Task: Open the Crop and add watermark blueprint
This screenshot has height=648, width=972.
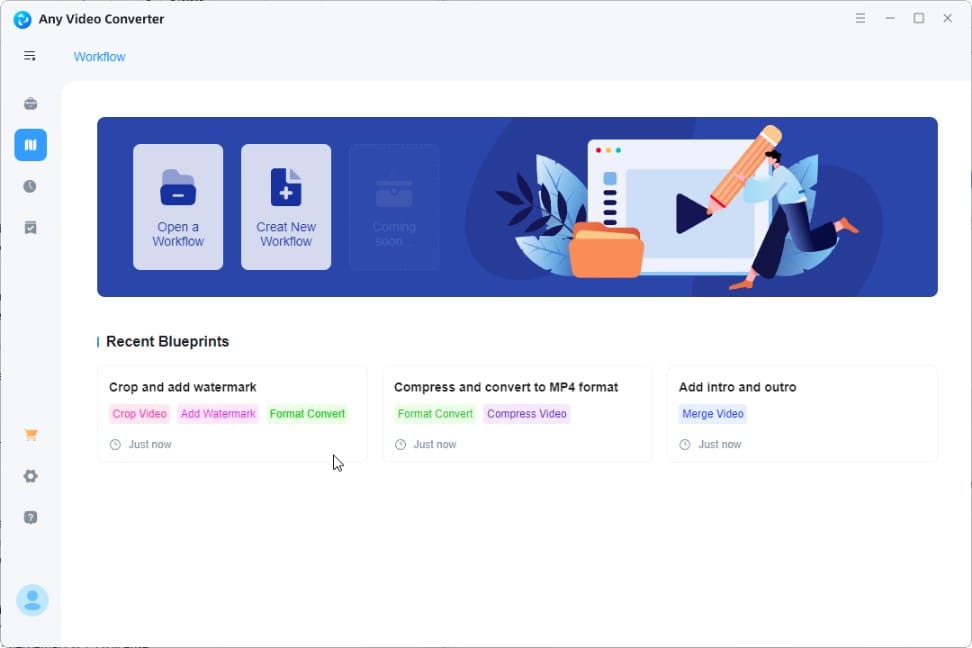Action: tap(232, 414)
